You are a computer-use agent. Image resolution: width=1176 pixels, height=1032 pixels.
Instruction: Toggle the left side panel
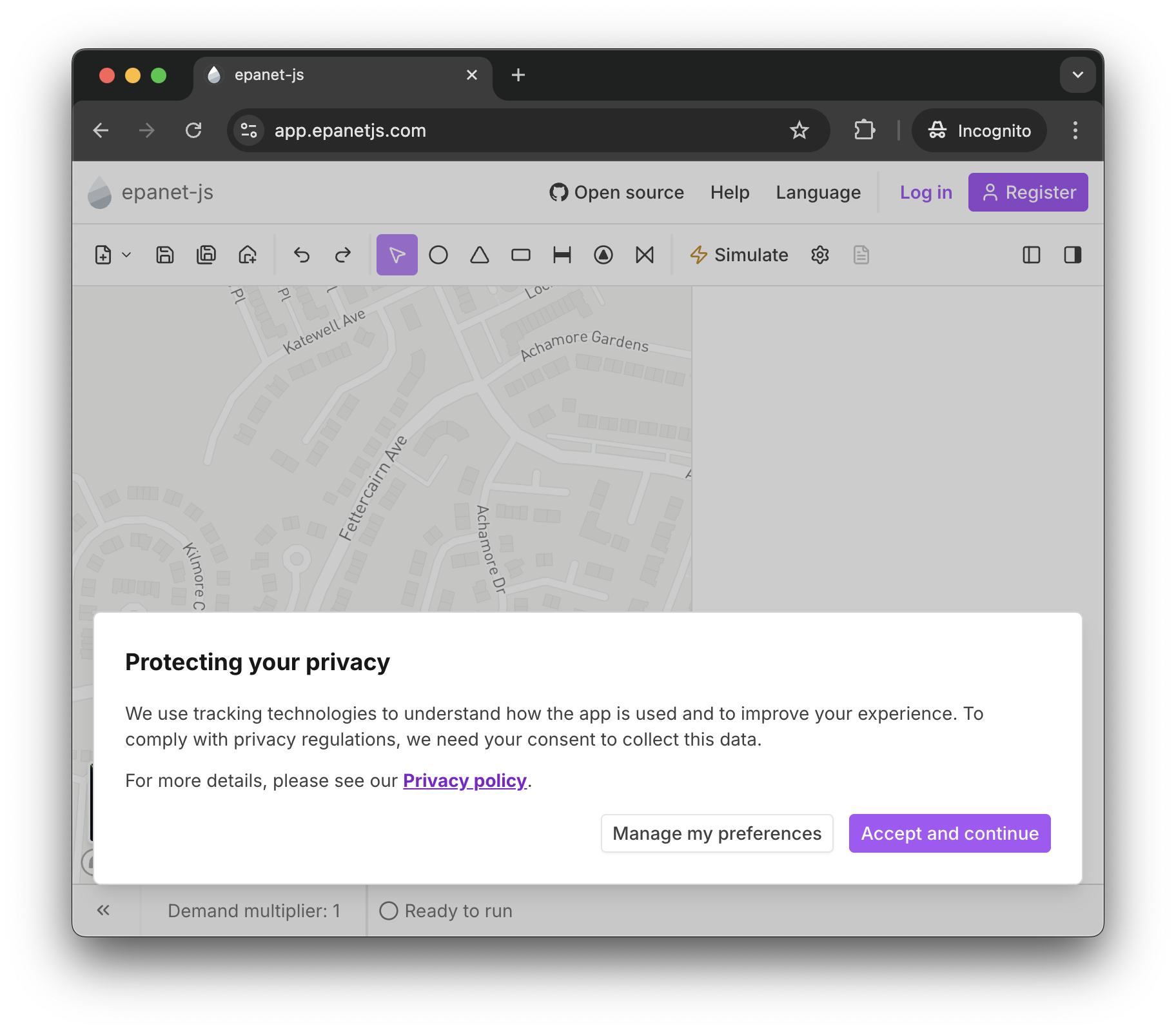[1032, 255]
